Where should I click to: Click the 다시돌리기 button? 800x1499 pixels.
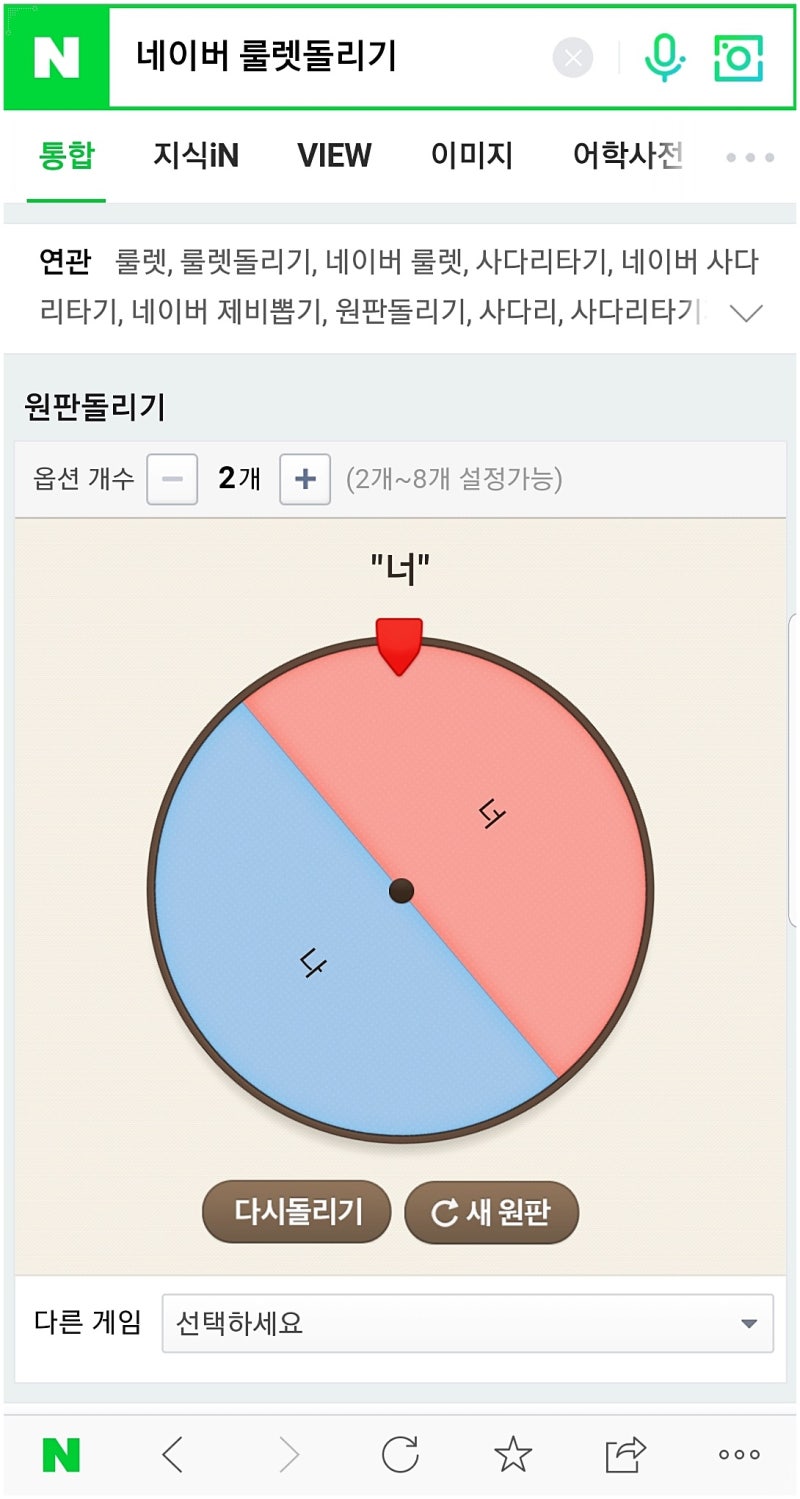pos(297,1212)
